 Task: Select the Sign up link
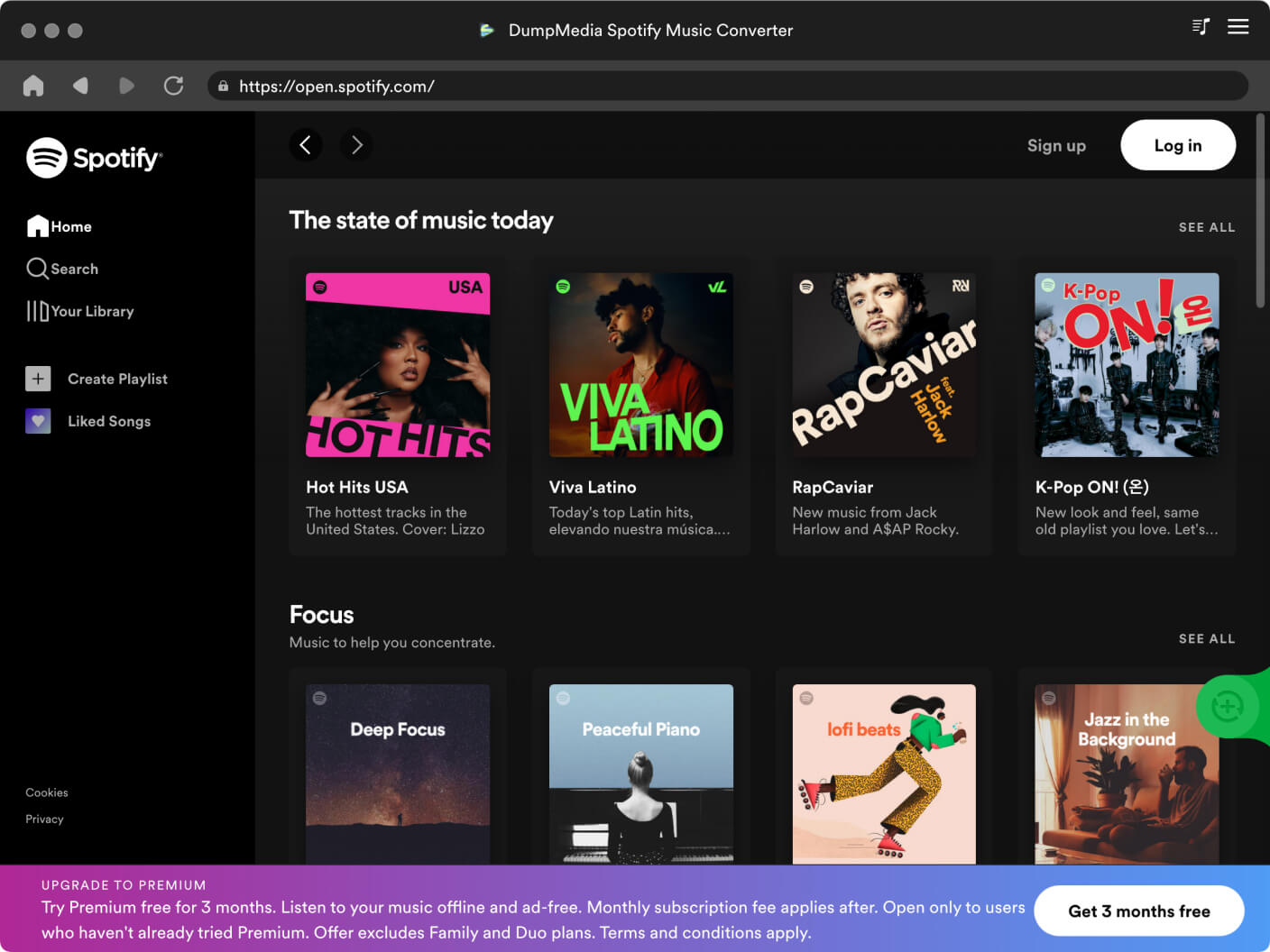[x=1056, y=145]
